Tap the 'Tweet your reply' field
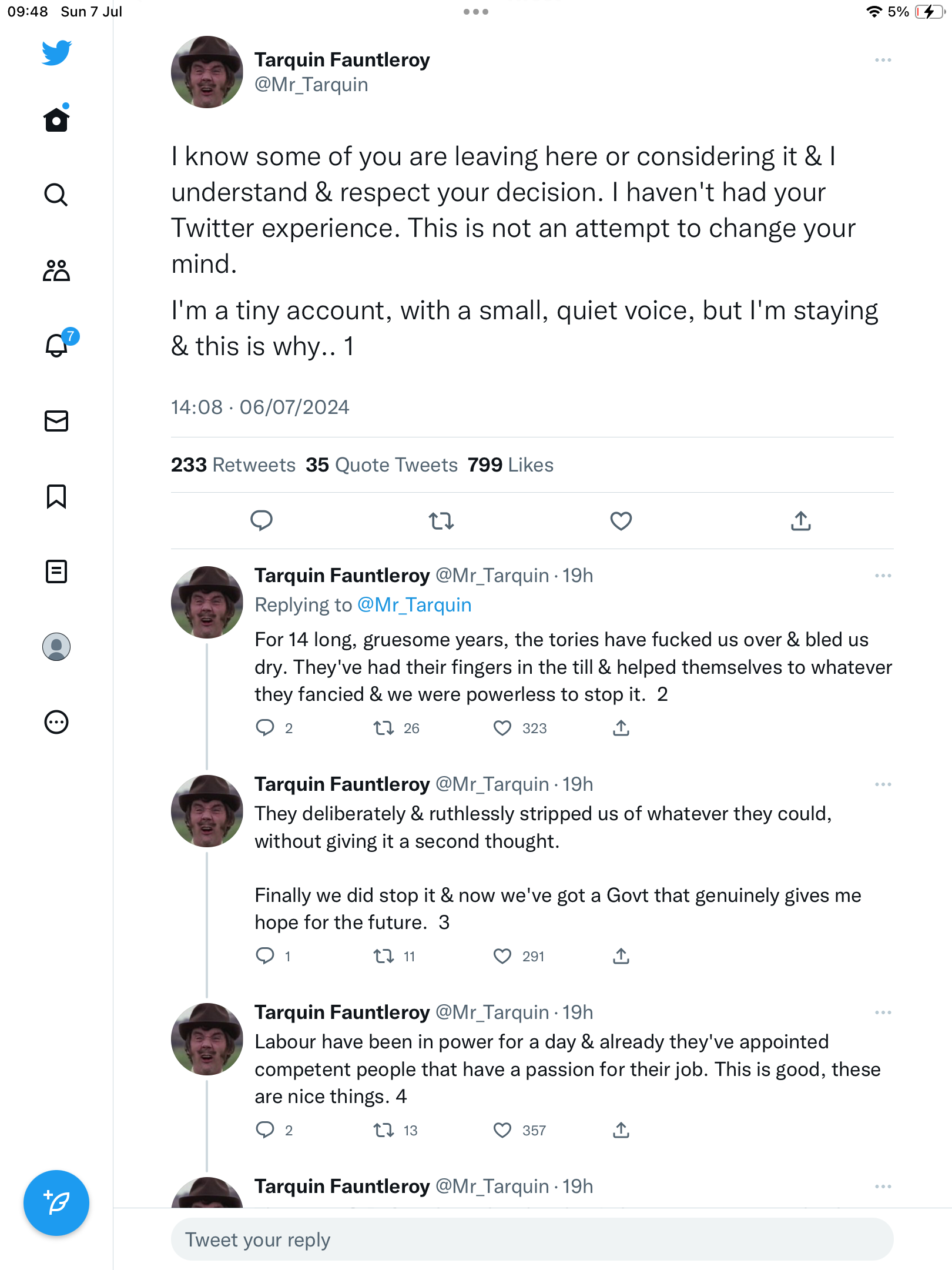 pos(532,1239)
